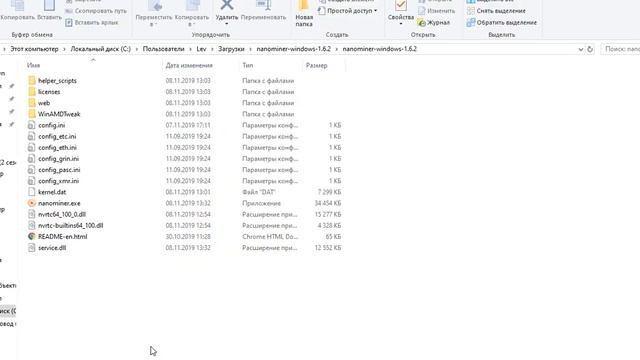The image size is (640, 360).
Task: Sort by Date modified (Дата изменения) column
Action: tap(189, 65)
